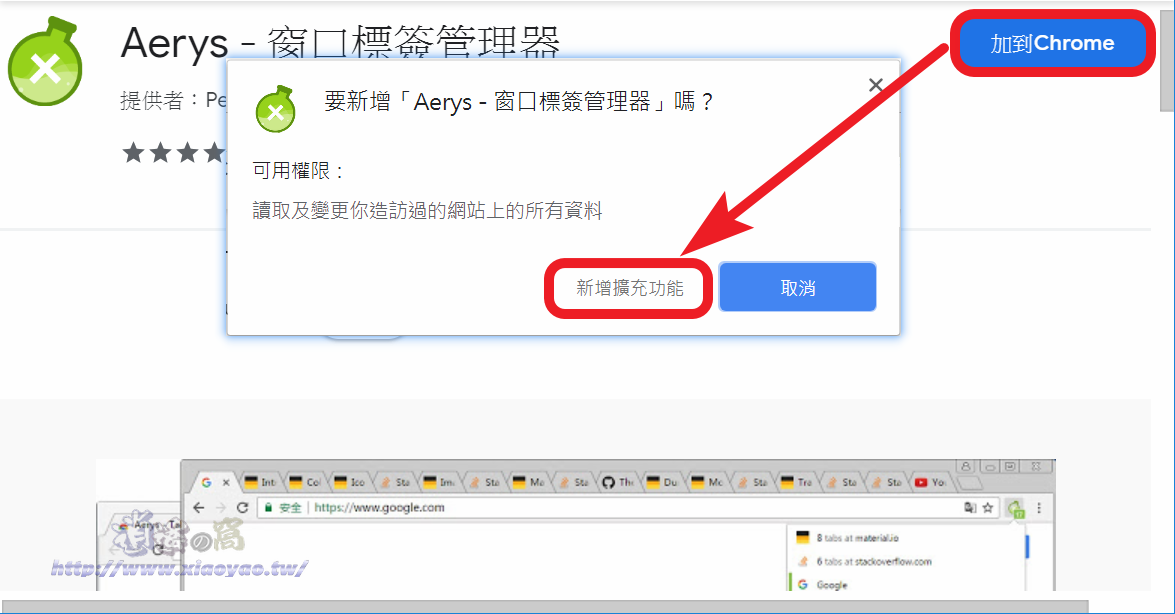
Task: Click the star rating under the title
Action: 174,153
